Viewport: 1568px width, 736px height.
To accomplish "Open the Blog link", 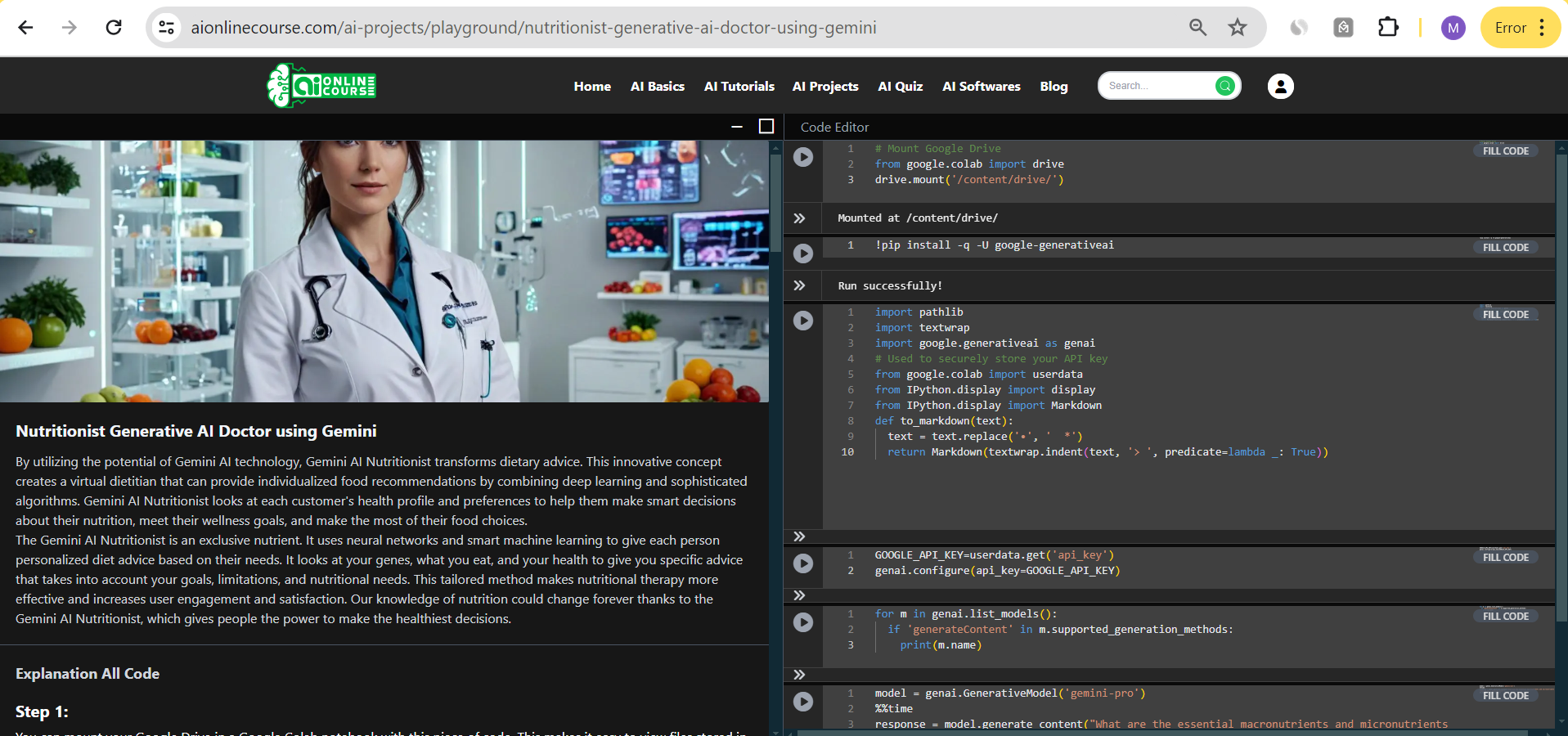I will click(1054, 86).
